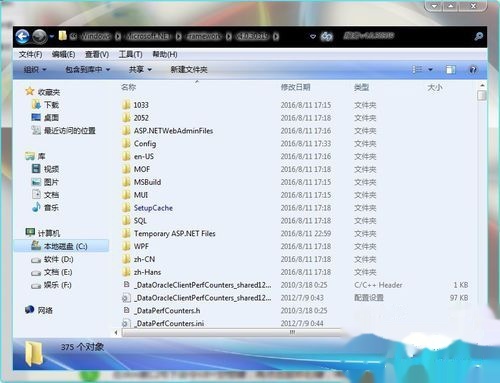Click the magnifier search icon
The height and width of the screenshot is (383, 500).
tap(478, 36)
